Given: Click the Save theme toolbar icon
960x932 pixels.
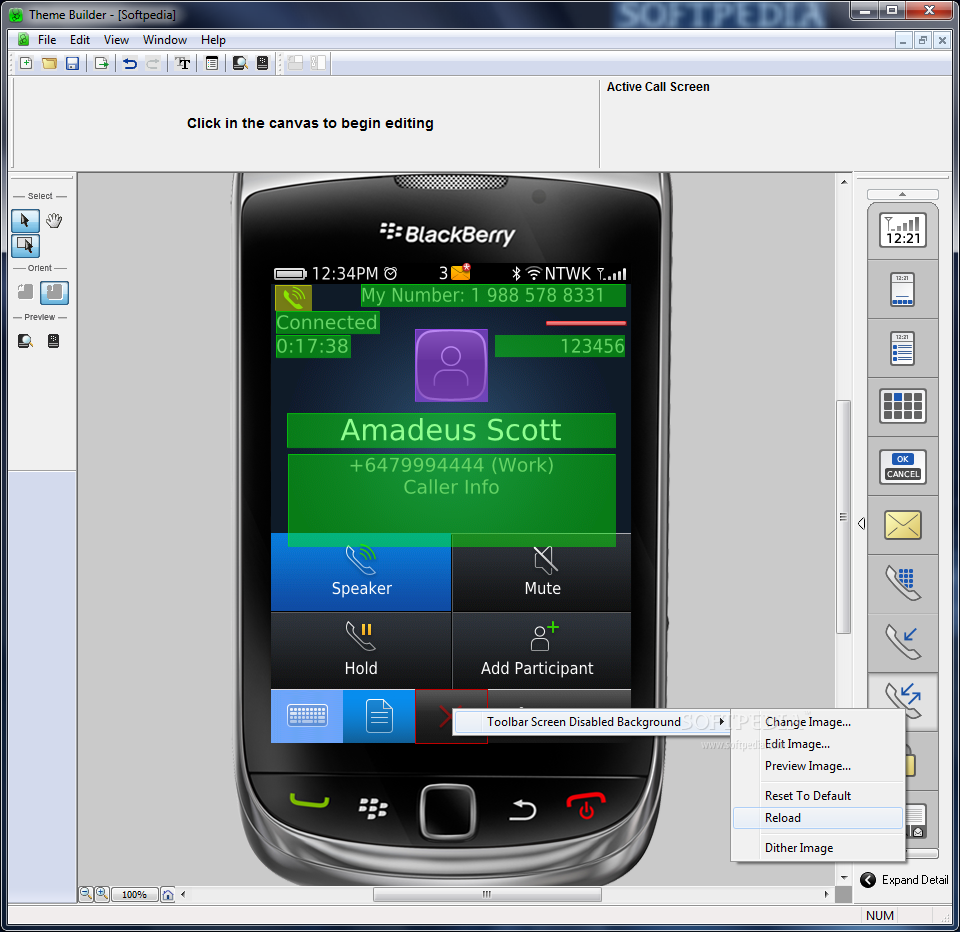Looking at the screenshot, I should [72, 63].
